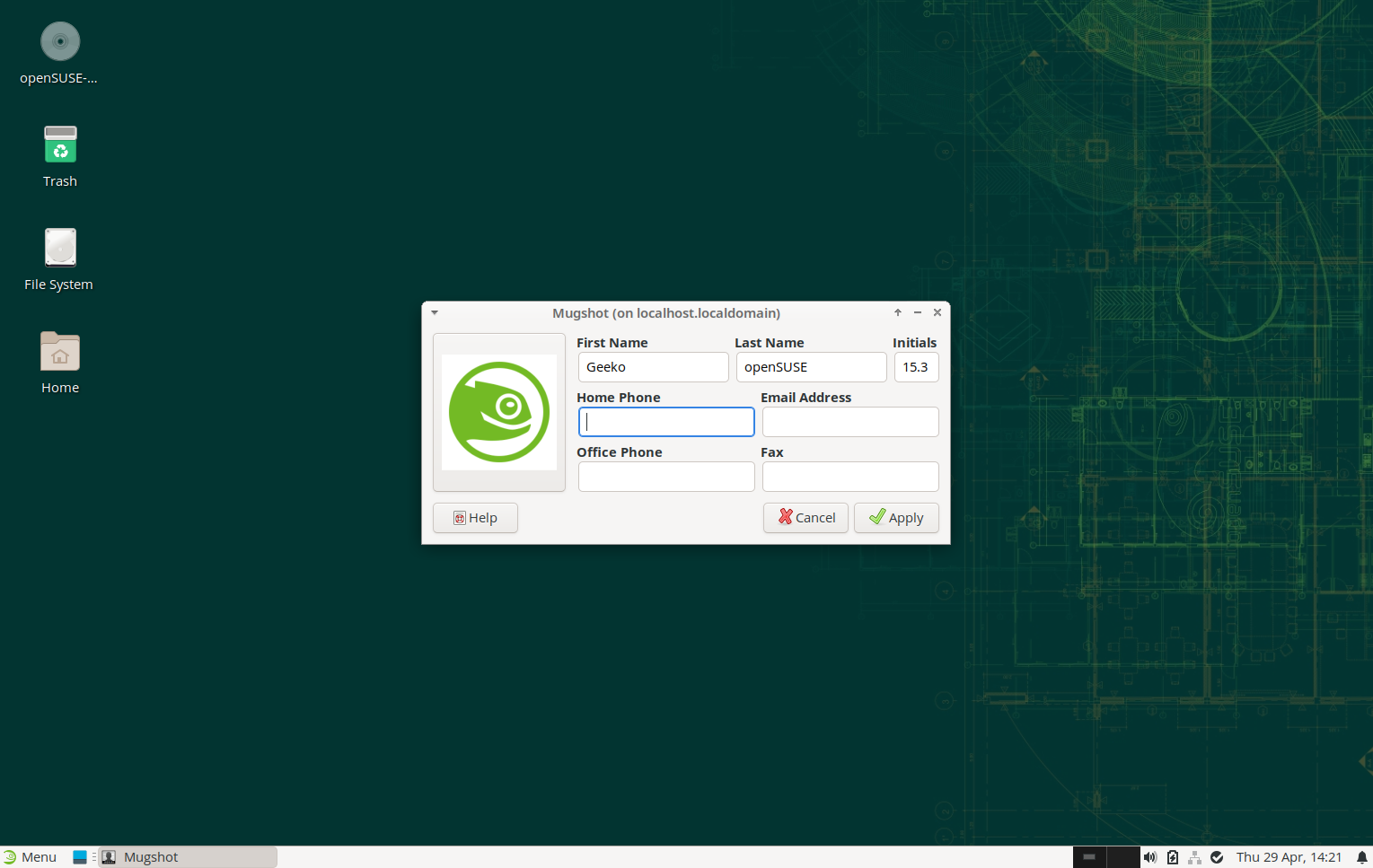Click the Office Phone input field
Image resolution: width=1373 pixels, height=868 pixels.
click(666, 477)
